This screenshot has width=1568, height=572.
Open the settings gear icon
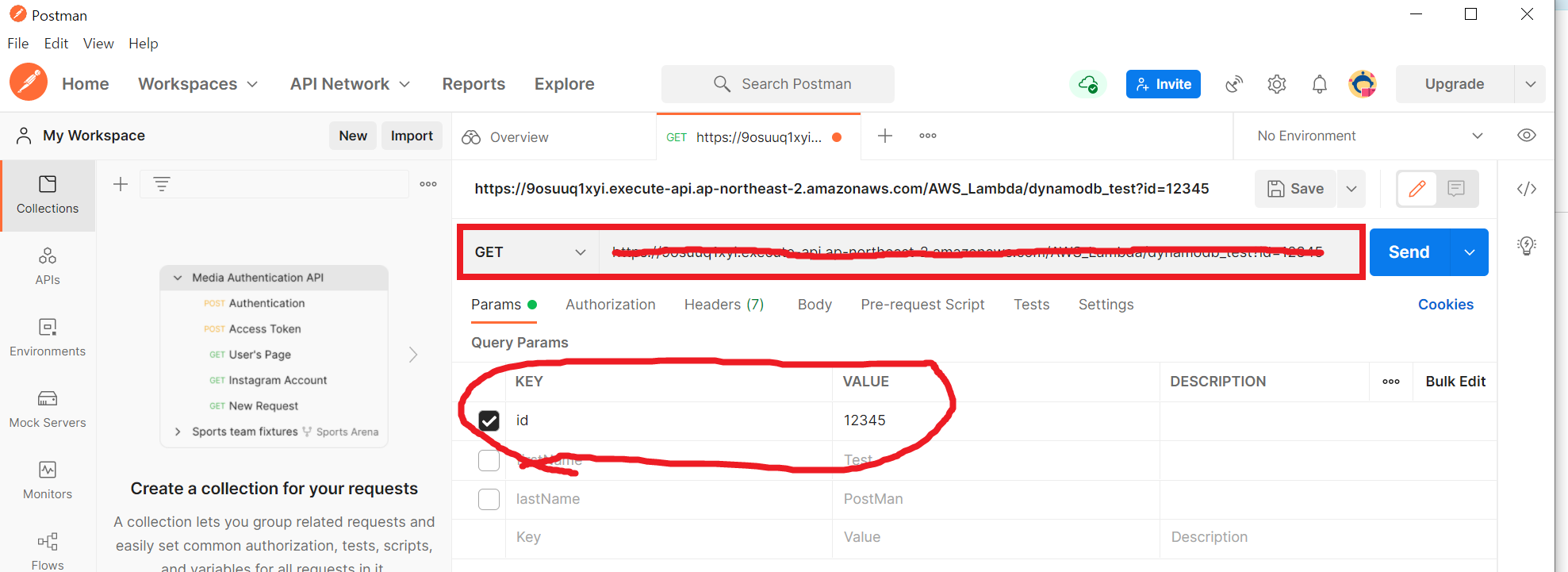tap(1277, 84)
